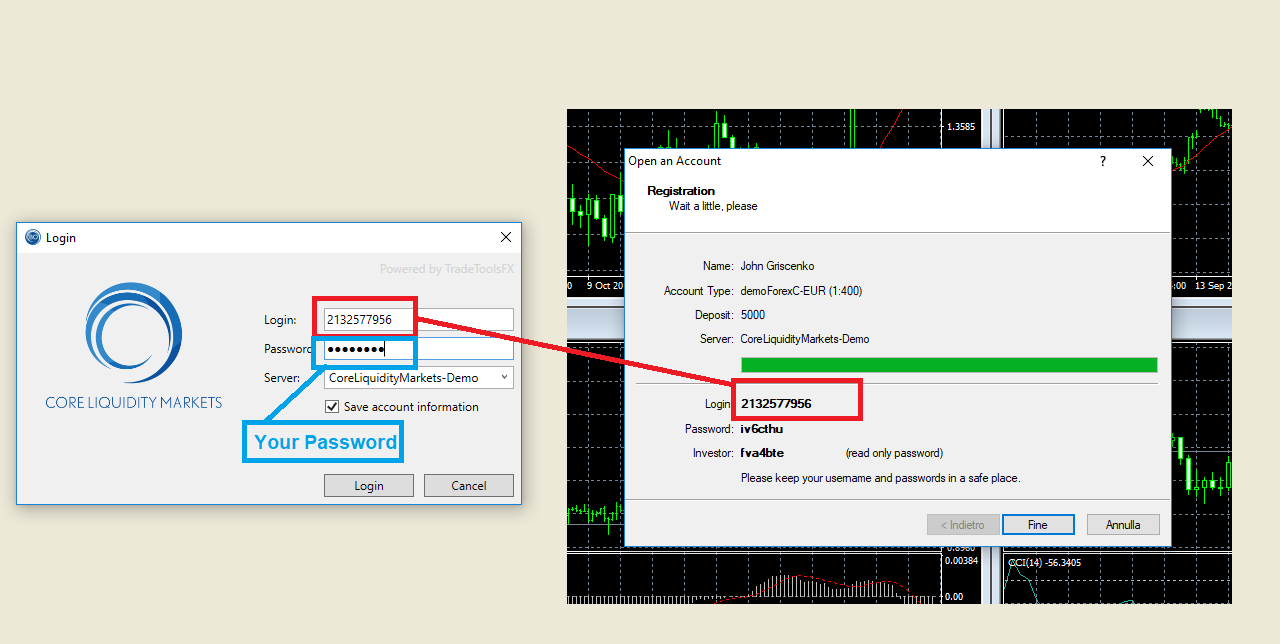Screen dimensions: 1280x644
Task: Click the Registration heading in dialog
Action: 681,191
